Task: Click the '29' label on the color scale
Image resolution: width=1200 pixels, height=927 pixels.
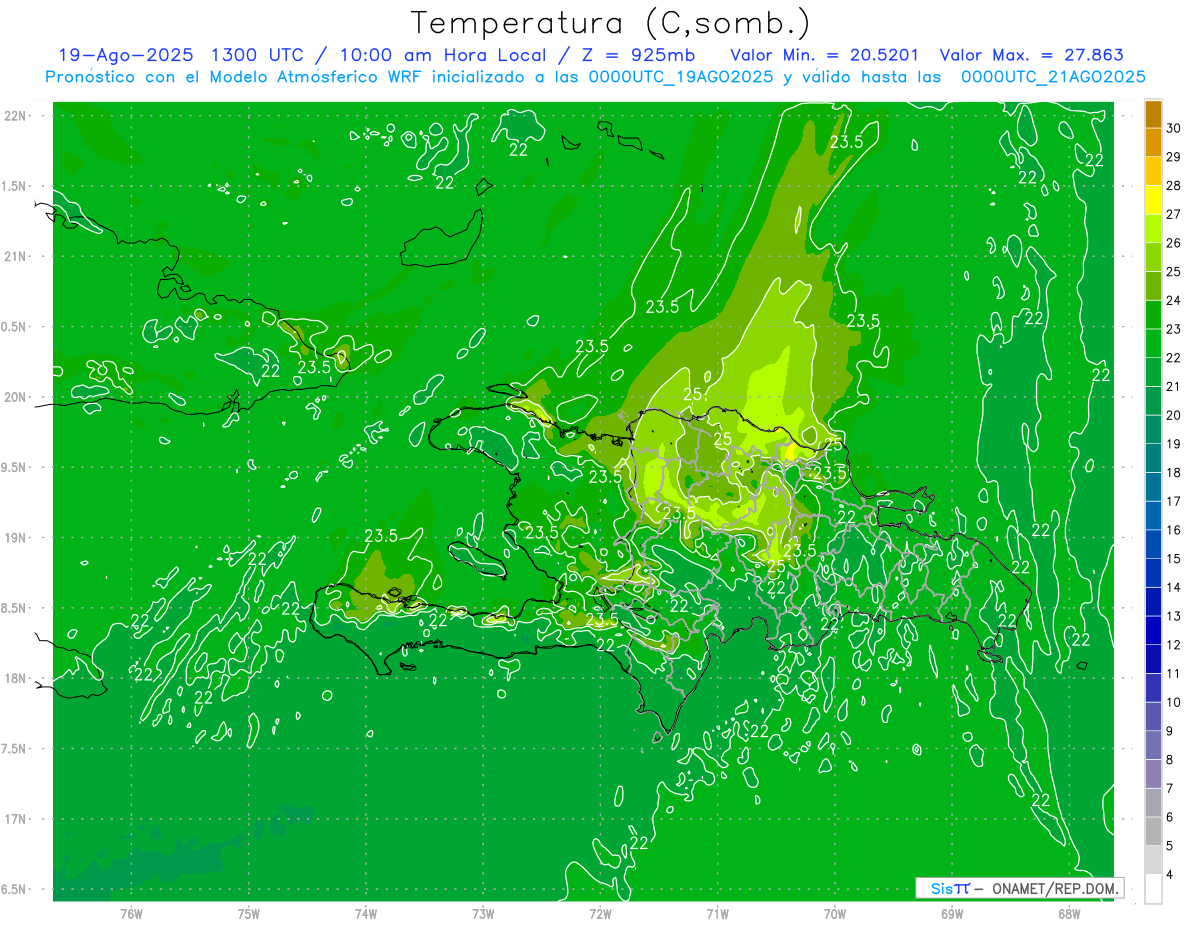Action: coord(1174,157)
